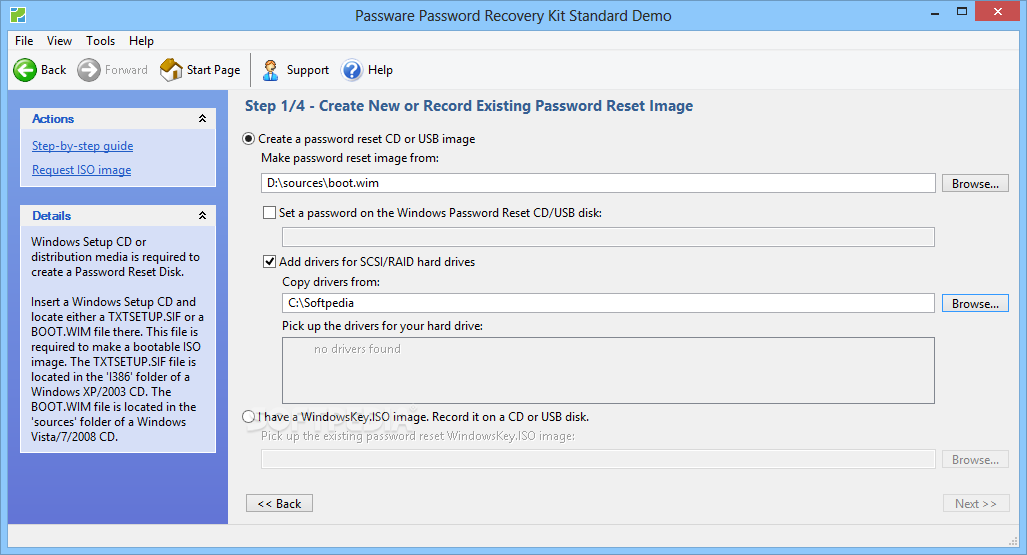Click the grey Forward arrow icon
Viewport: 1027px width, 555px height.
pos(89,70)
